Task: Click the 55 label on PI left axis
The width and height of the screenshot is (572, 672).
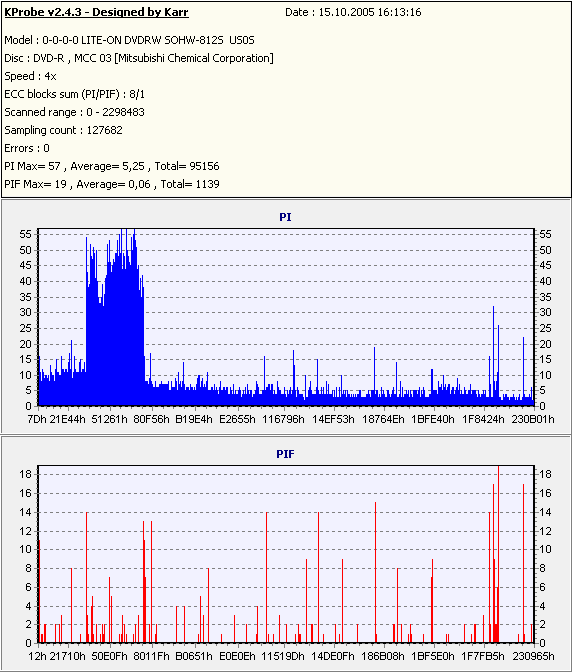Action: [x=25, y=234]
